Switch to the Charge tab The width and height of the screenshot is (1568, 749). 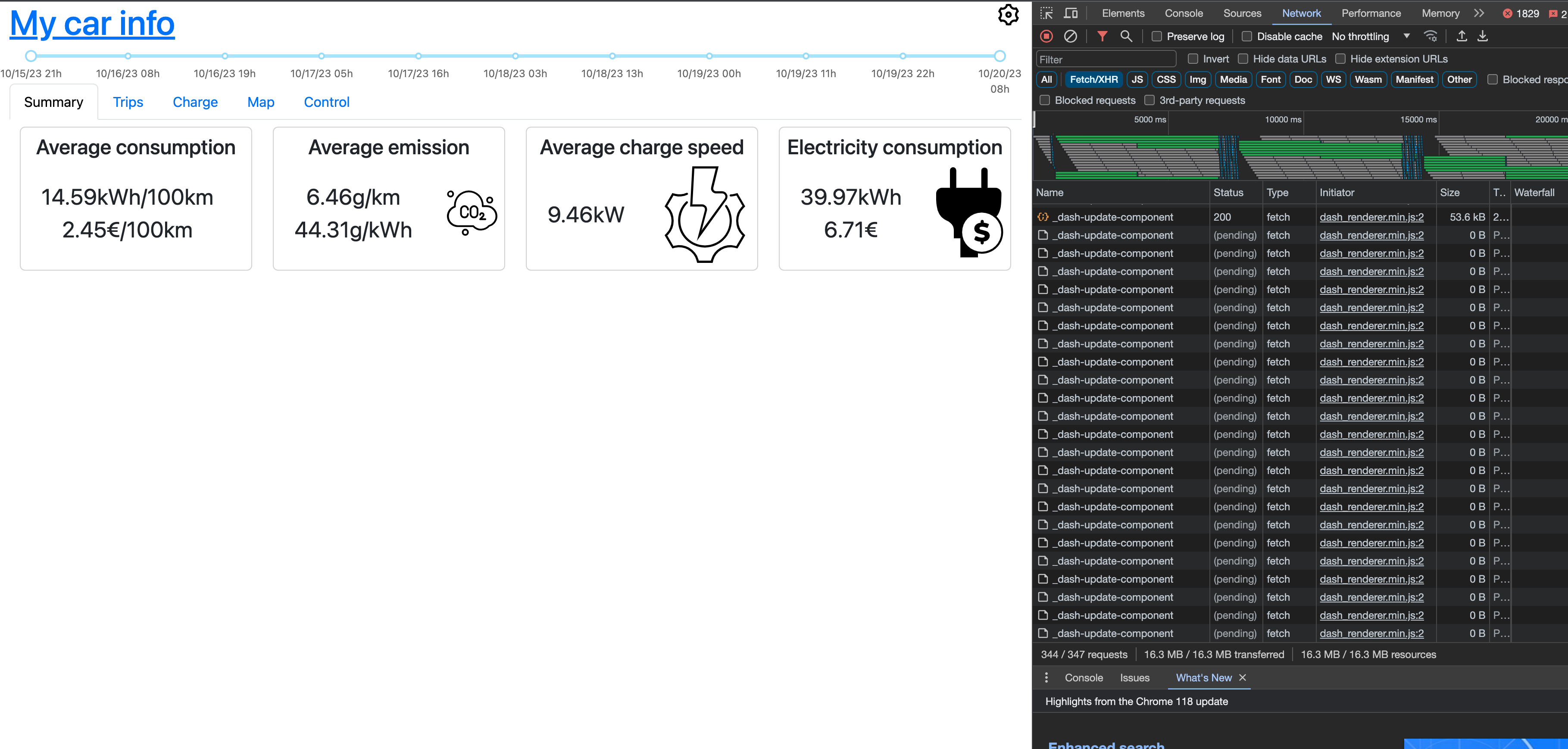[x=195, y=102]
